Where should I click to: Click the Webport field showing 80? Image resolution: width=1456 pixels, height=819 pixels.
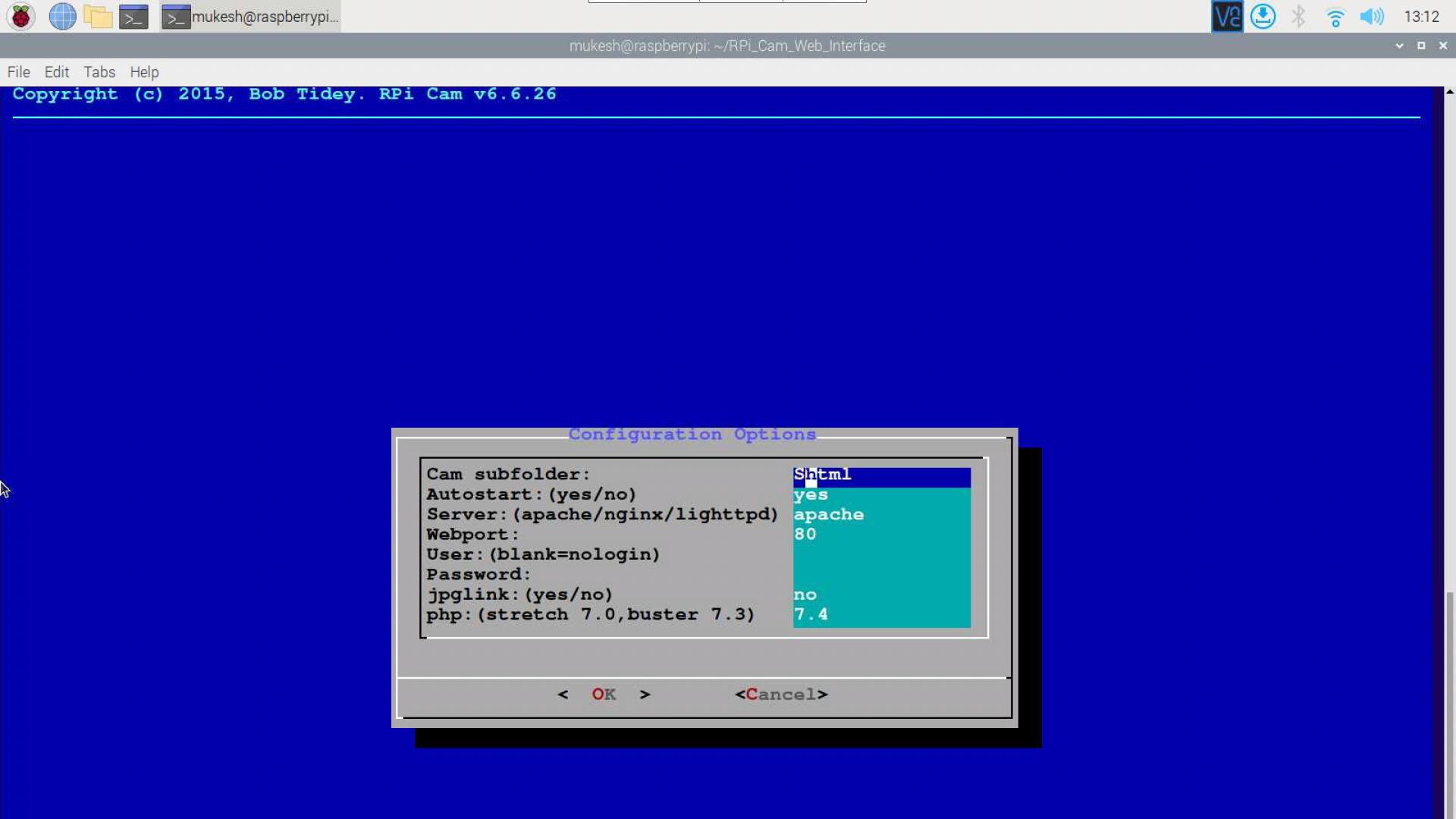tap(882, 535)
